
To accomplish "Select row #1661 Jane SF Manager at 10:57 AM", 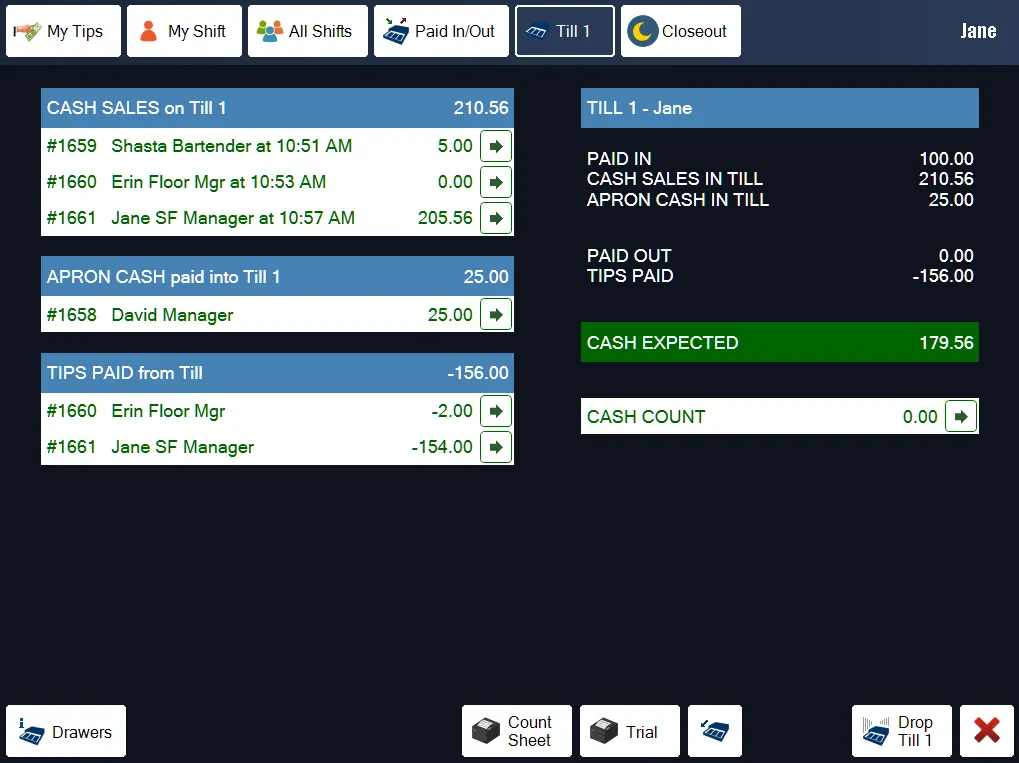I will click(x=277, y=218).
